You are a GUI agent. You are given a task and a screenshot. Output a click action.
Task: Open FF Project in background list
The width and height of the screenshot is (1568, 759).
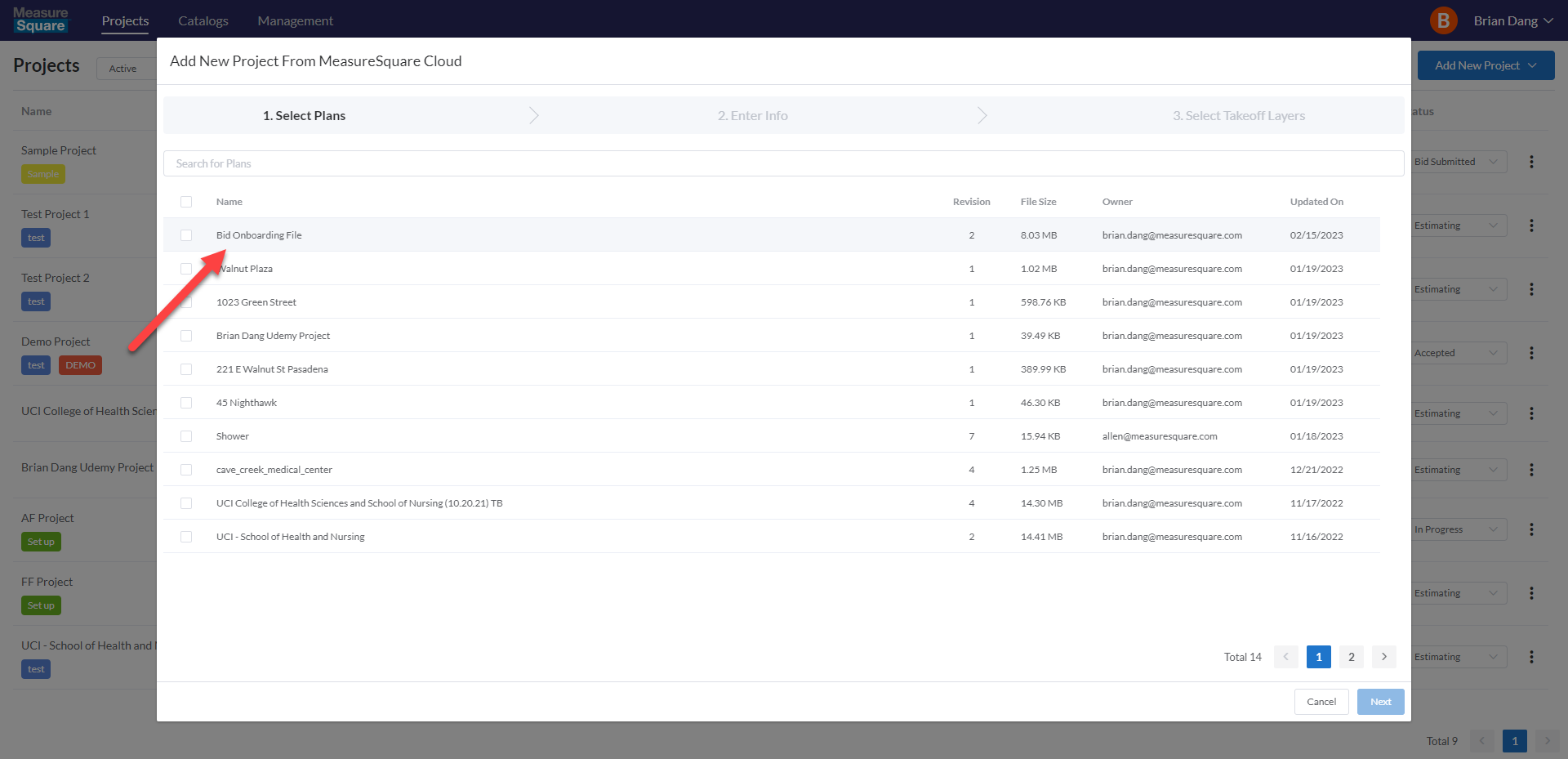click(x=47, y=582)
